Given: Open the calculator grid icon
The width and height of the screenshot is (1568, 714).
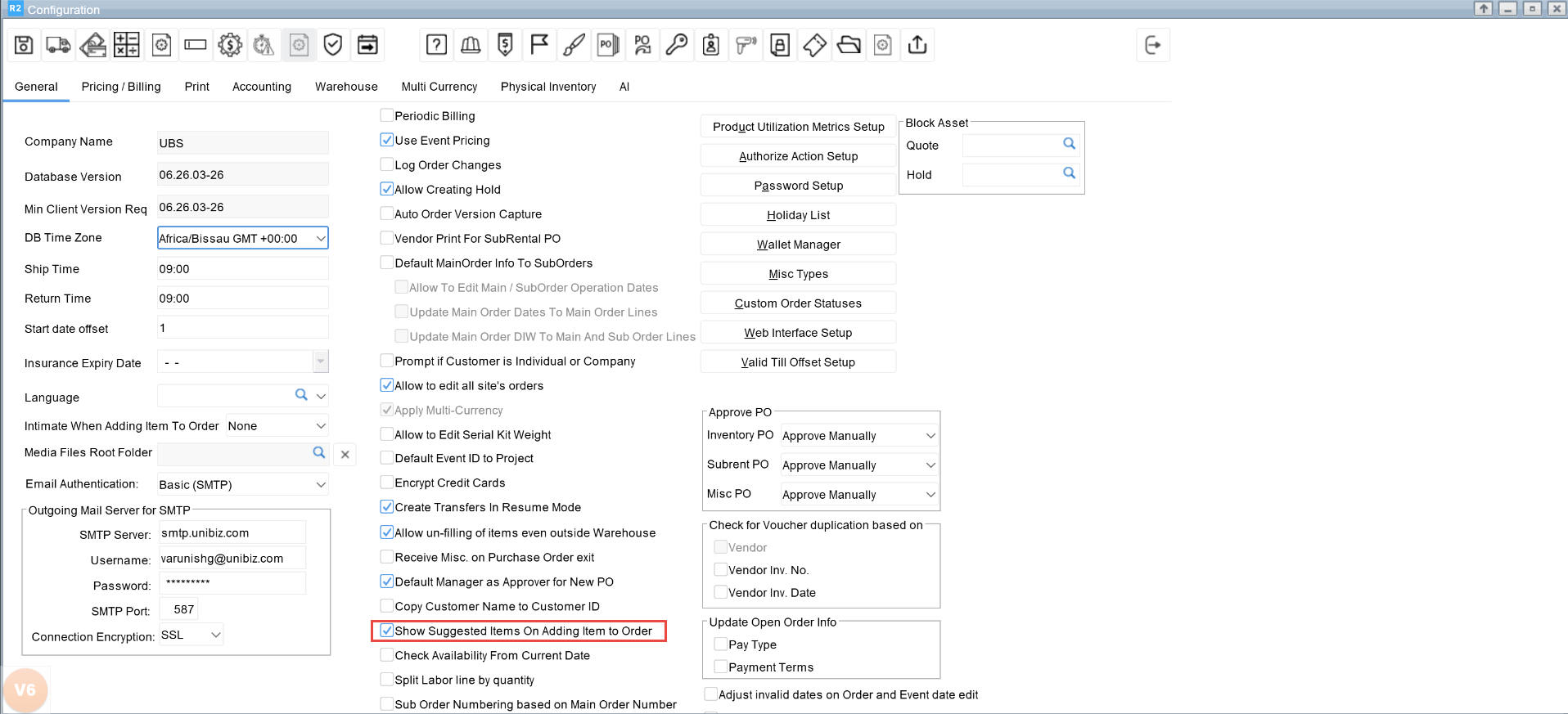Looking at the screenshot, I should (126, 45).
